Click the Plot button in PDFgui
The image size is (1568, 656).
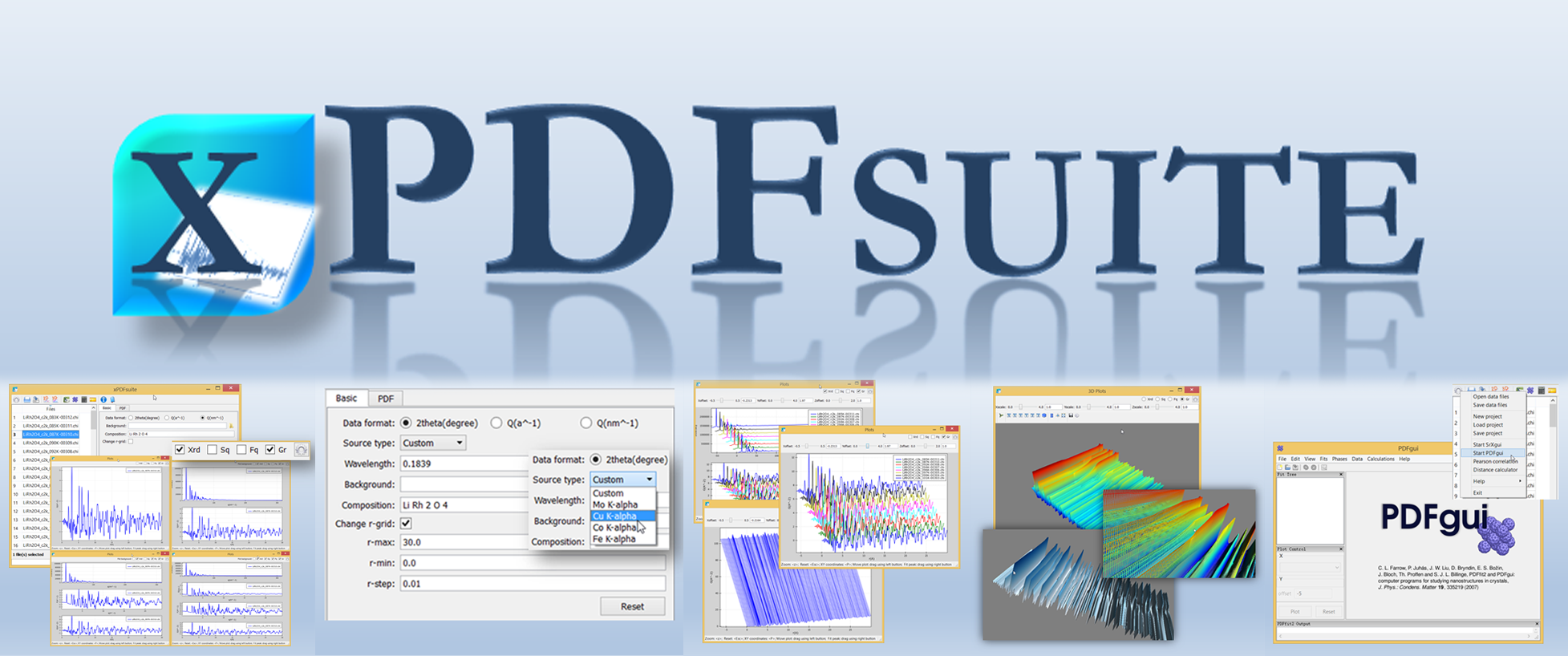[x=1295, y=612]
